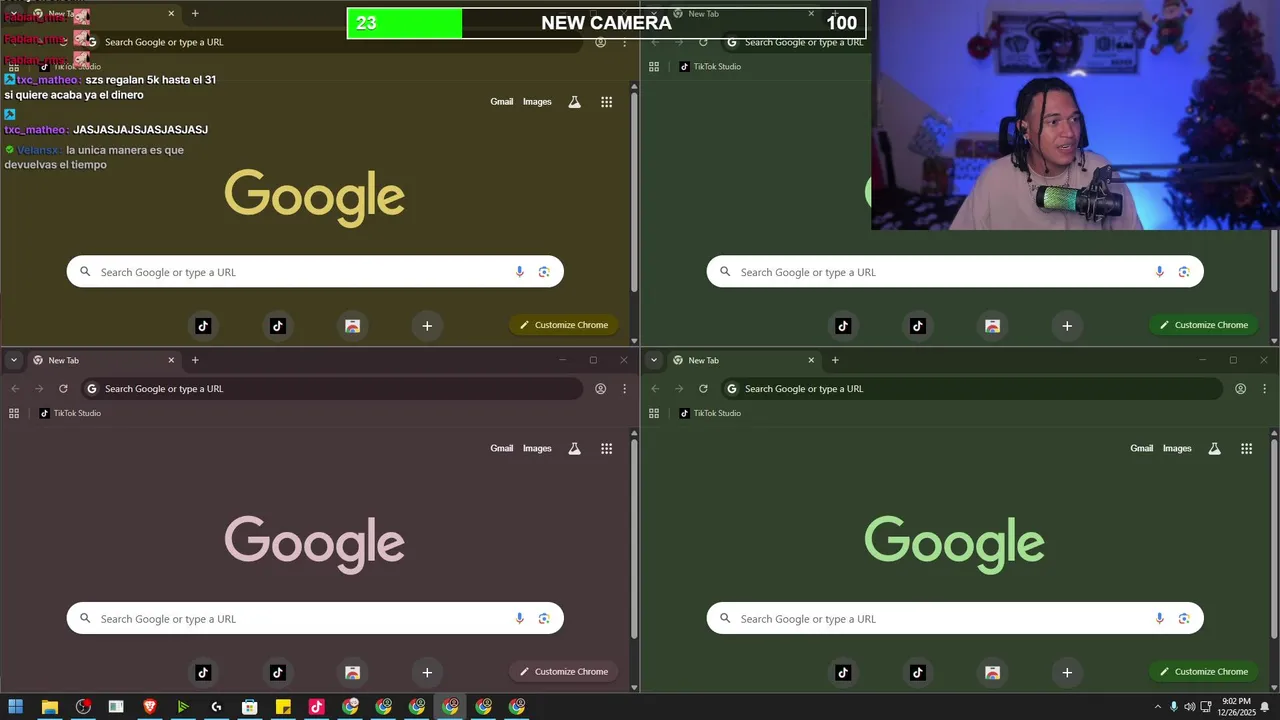
Task: Click Customize Chrome in top-left Chrome window
Action: pyautogui.click(x=563, y=325)
